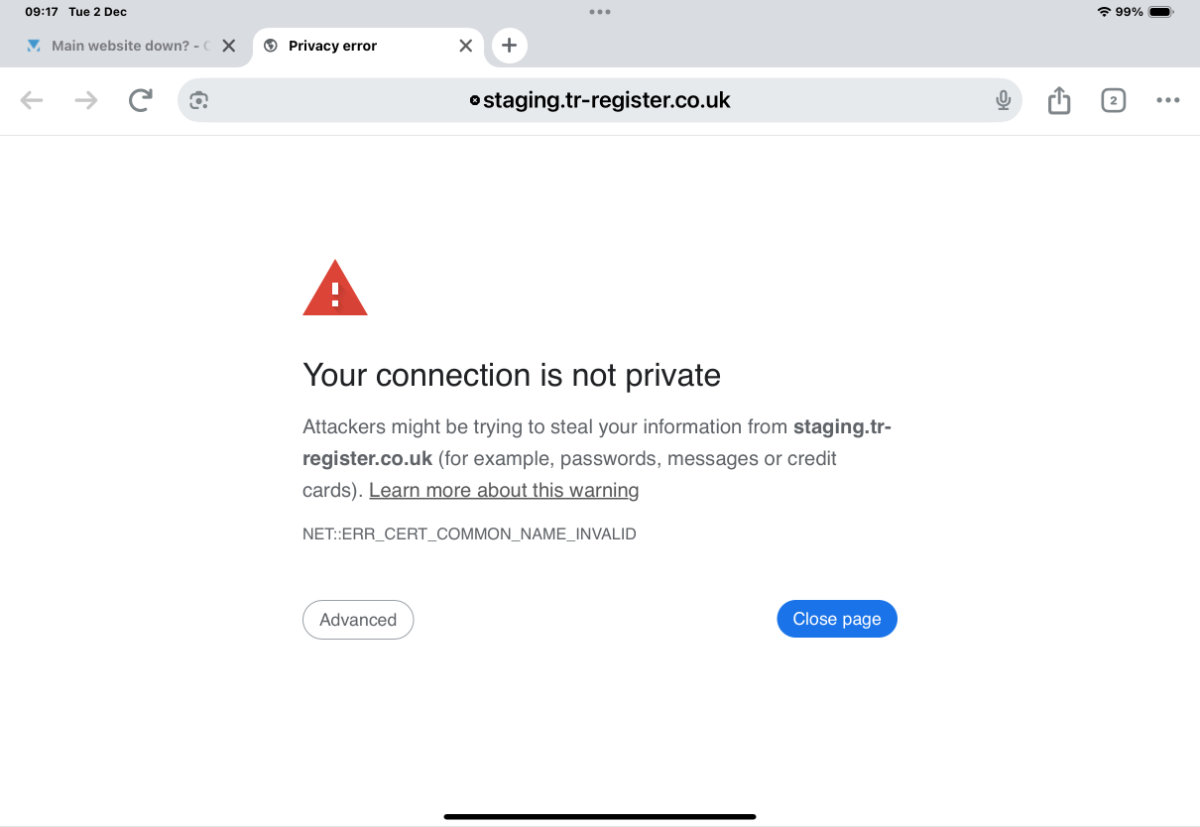This screenshot has height=827, width=1200.
Task: Open the browser's three-dot more menu
Action: click(1168, 100)
